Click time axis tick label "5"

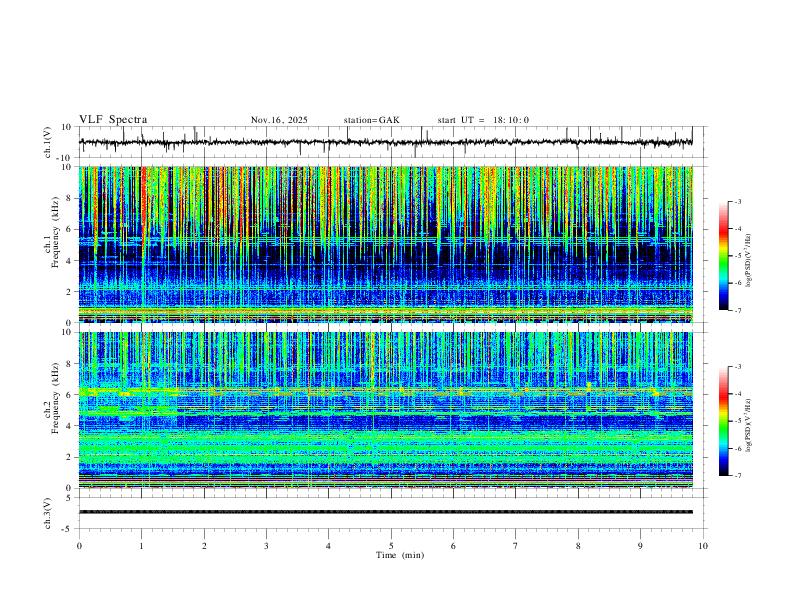[391, 546]
